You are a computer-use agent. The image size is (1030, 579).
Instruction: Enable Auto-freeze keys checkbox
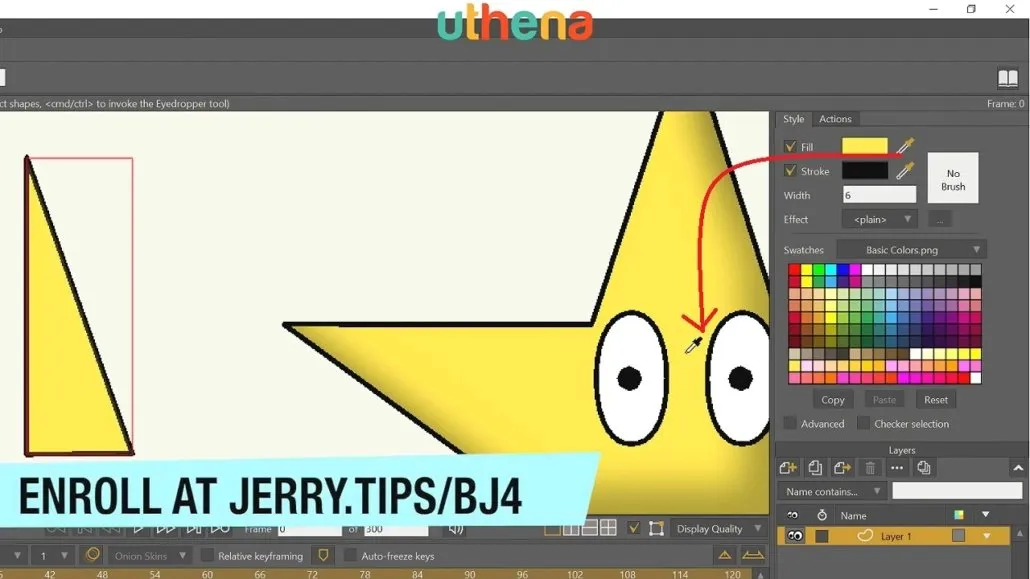[350, 555]
